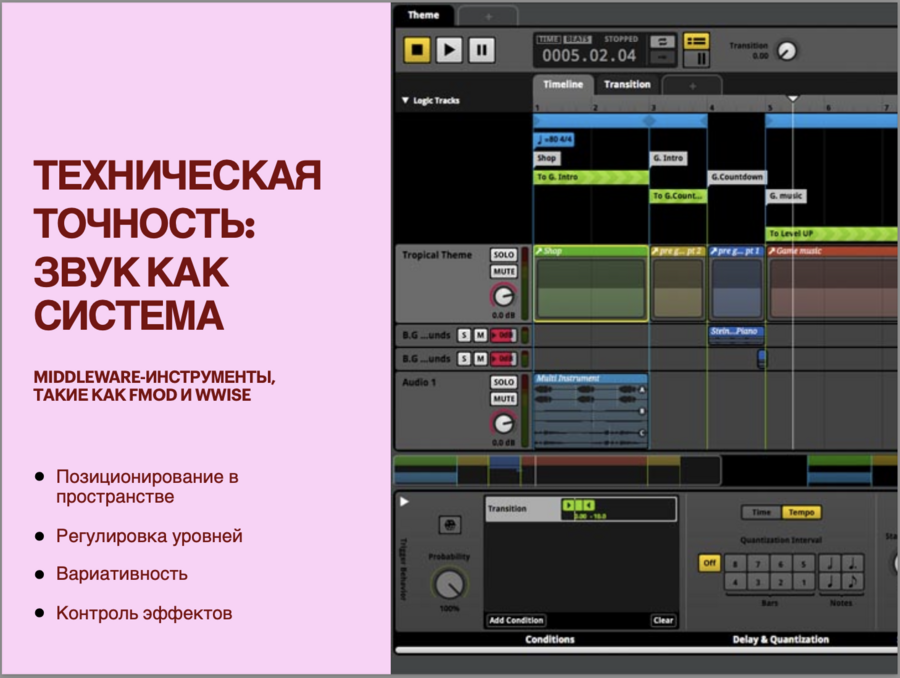Click the Clear conditions button

pyautogui.click(x=663, y=621)
